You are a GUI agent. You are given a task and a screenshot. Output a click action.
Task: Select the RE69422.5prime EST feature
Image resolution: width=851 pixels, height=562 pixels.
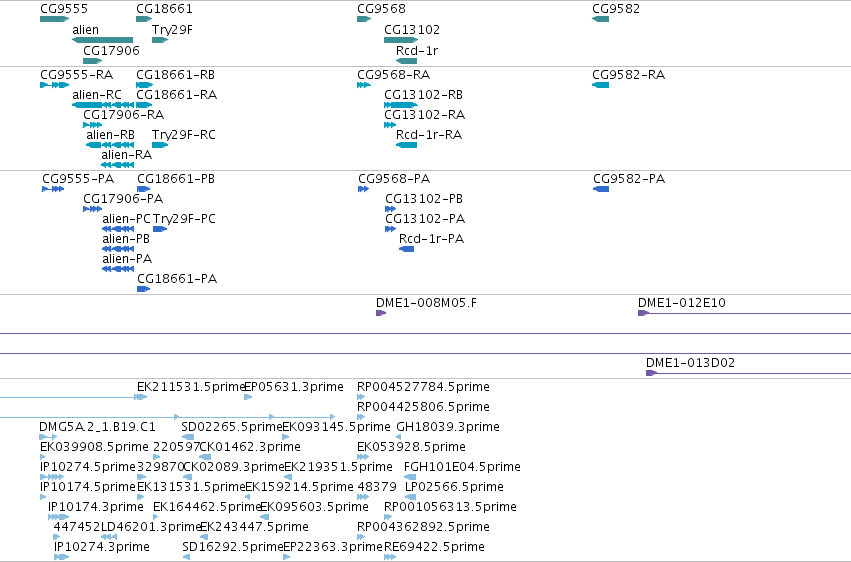pyautogui.click(x=391, y=557)
